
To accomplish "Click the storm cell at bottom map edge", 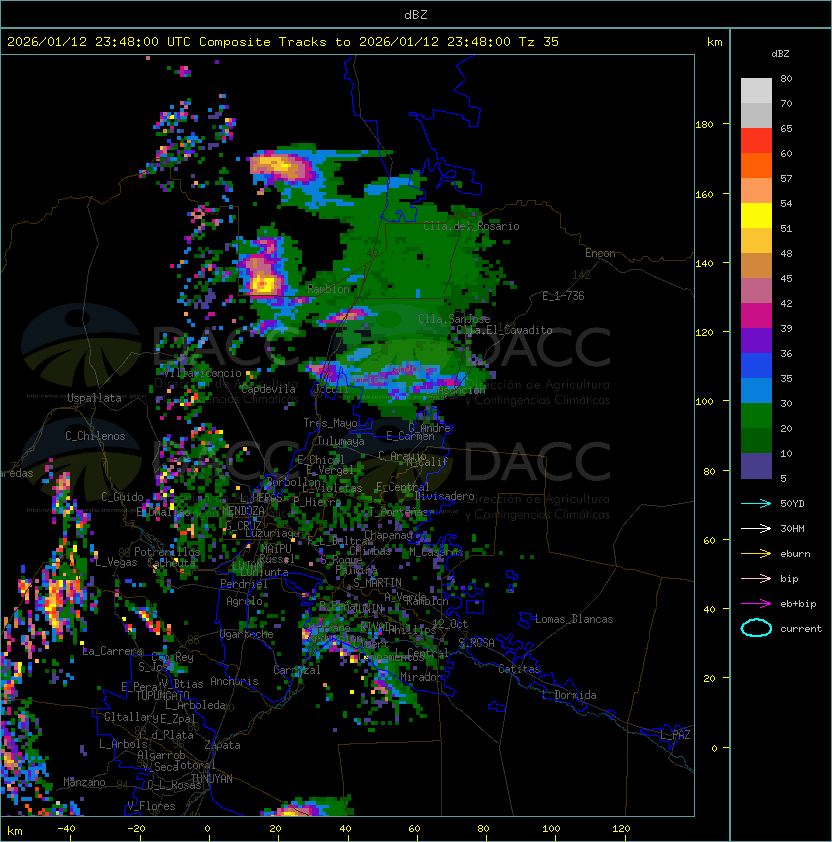I will point(307,807).
